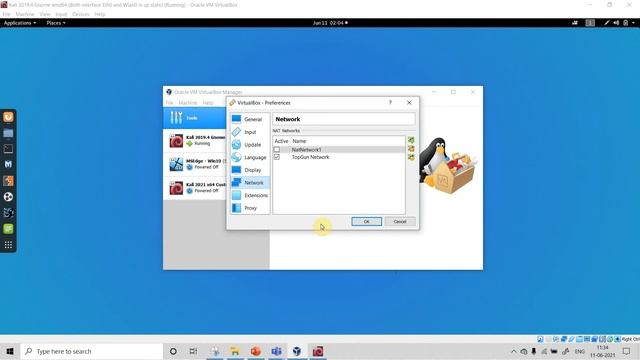Click Kali top bar workspace switcher icon
The image size is (640, 360).
[590, 23]
